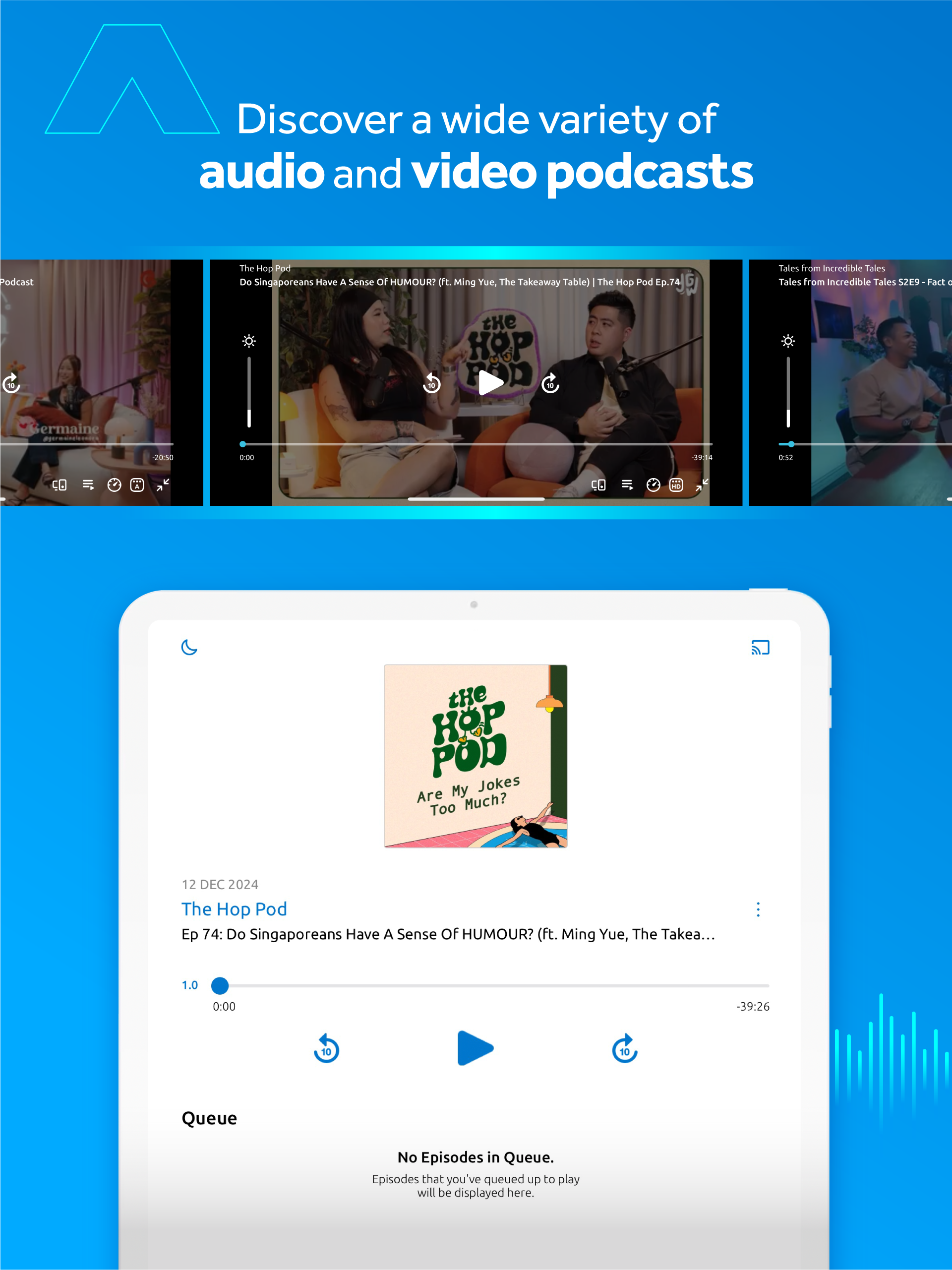Viewport: 952px width, 1270px height.
Task: Click the -39:14 remaining time in center video
Action: tap(702, 458)
